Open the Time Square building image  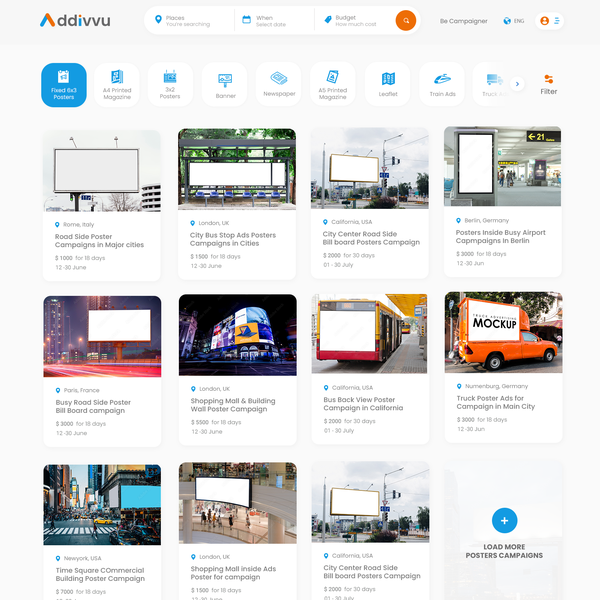[x=102, y=505]
